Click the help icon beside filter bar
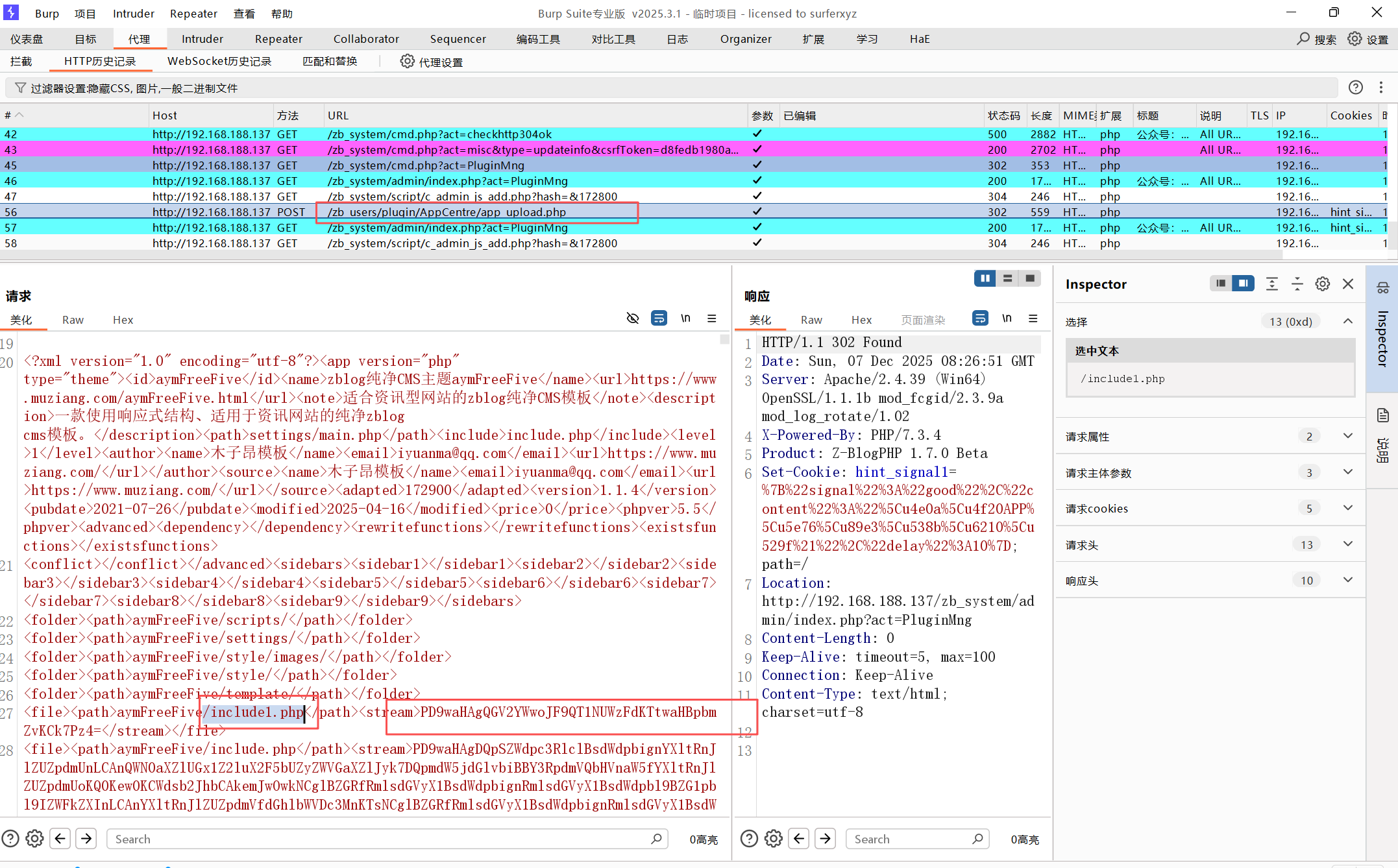The height and width of the screenshot is (868, 1398). (1355, 88)
